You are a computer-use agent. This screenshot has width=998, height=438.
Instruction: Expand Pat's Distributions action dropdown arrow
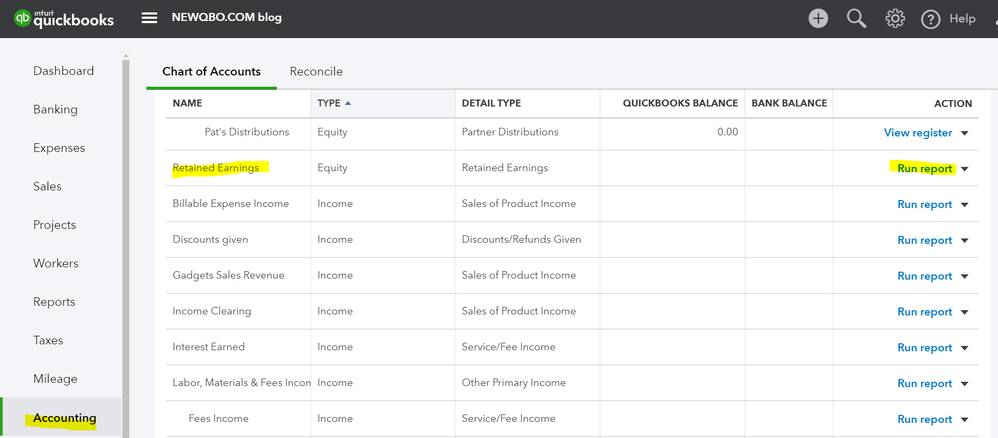[965, 133]
